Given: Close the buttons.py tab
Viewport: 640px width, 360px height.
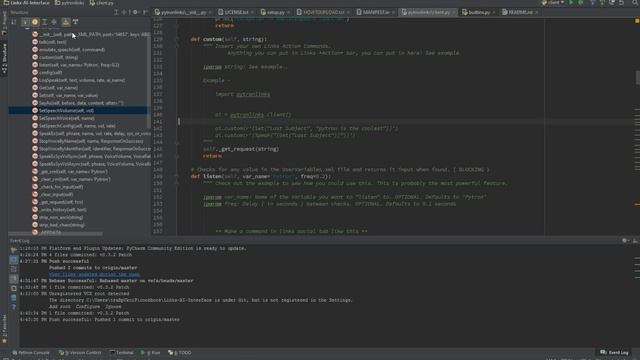Looking at the screenshot, I should tap(494, 13).
